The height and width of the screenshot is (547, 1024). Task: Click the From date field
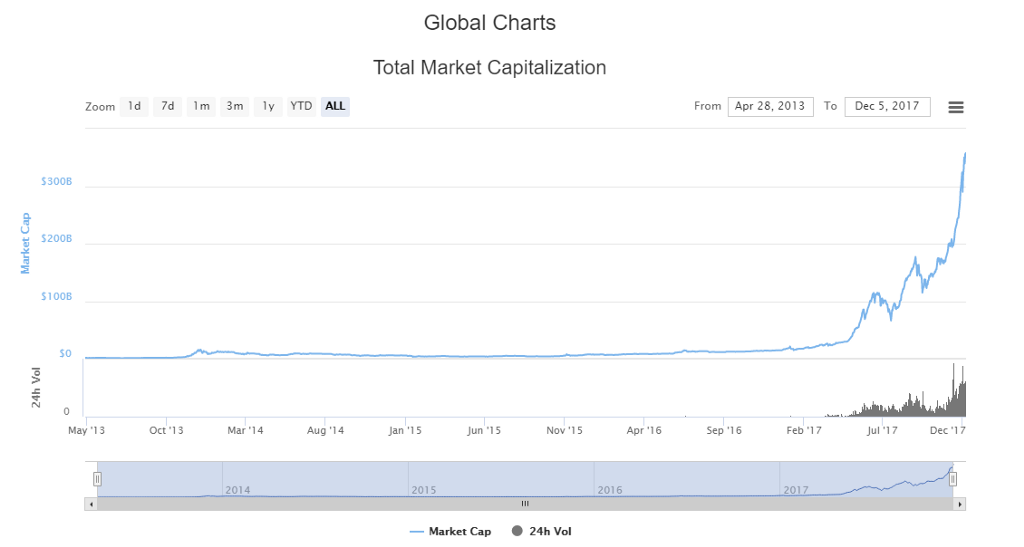[770, 106]
